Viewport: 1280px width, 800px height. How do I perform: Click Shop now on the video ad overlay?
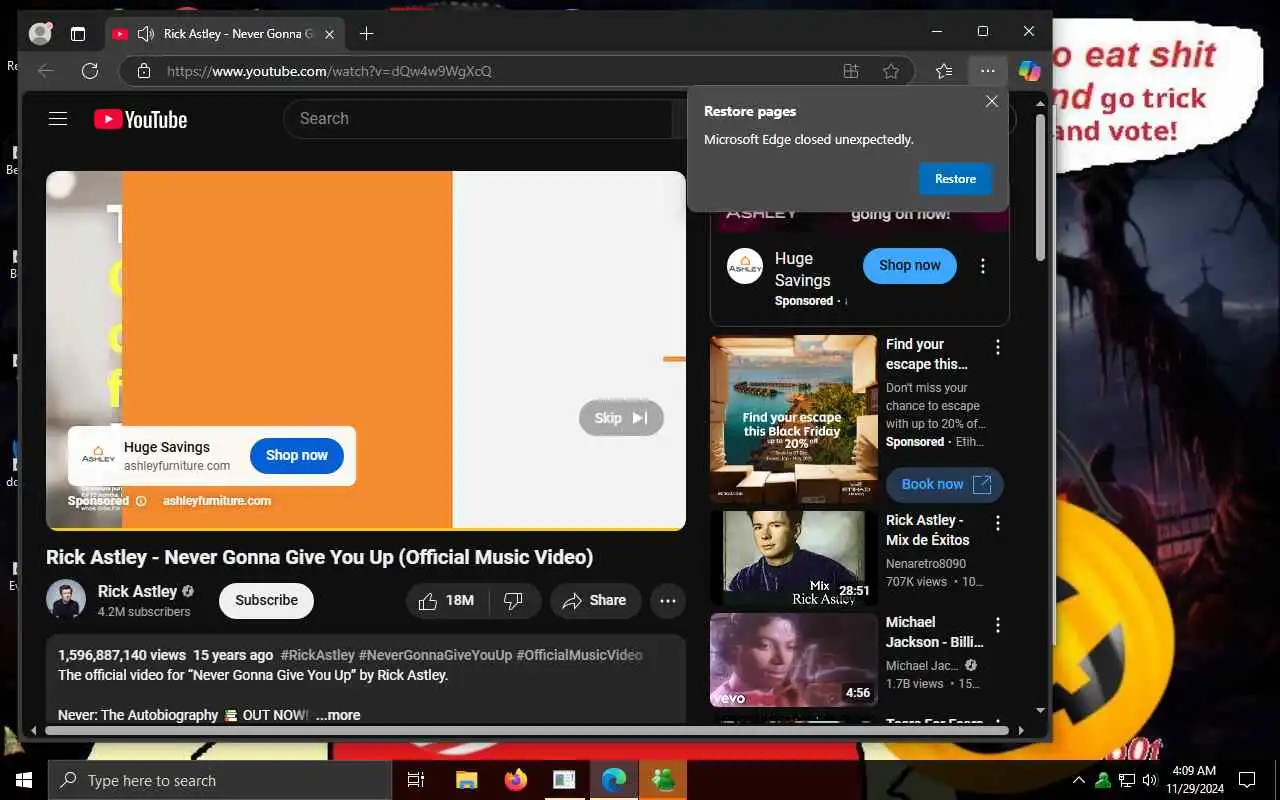click(297, 455)
